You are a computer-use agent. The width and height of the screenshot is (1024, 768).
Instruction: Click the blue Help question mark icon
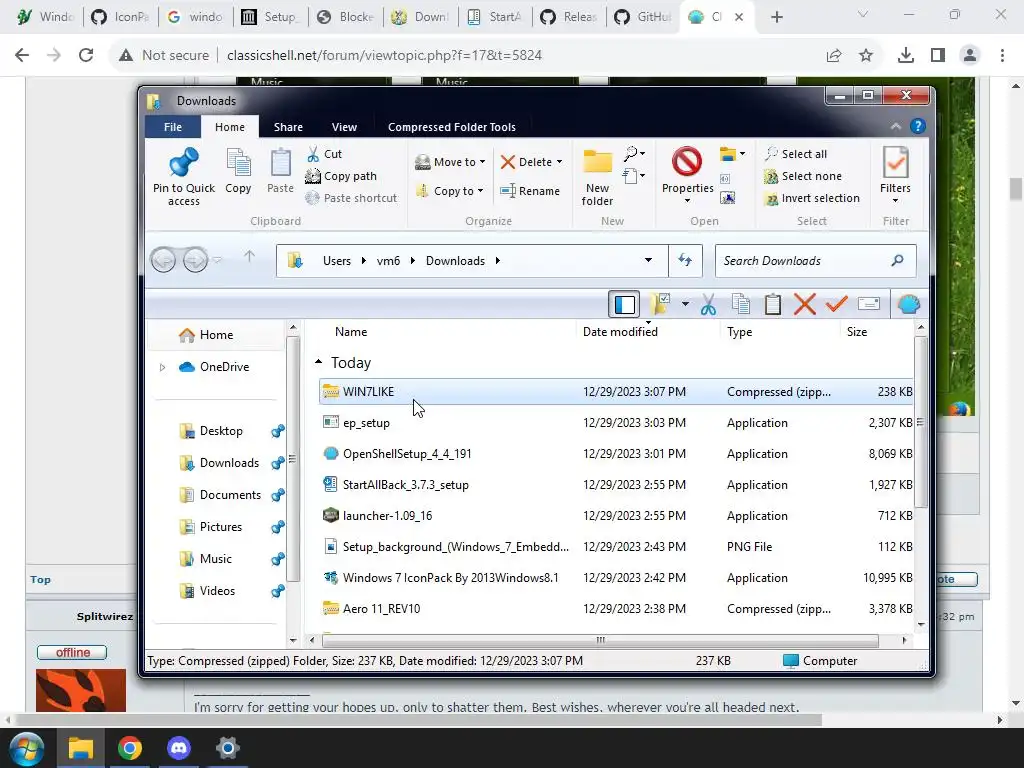click(918, 126)
